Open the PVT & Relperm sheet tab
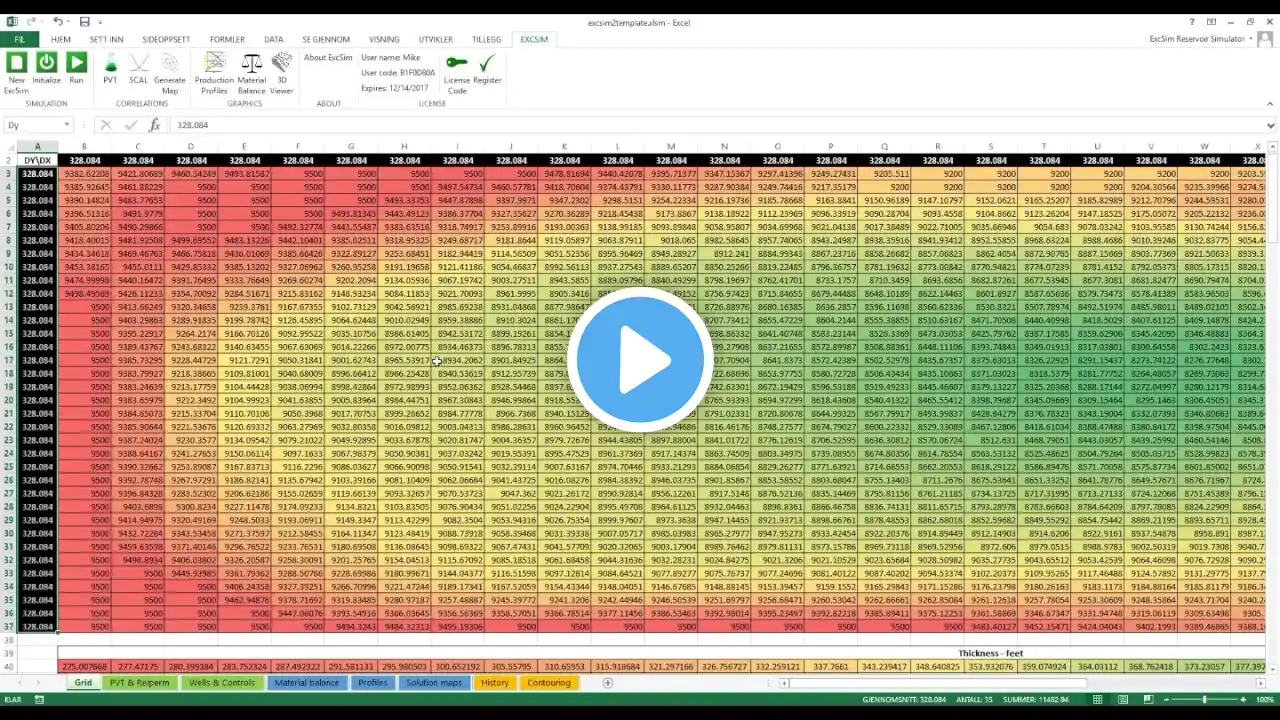Screen dimensions: 1280x720 (139, 683)
